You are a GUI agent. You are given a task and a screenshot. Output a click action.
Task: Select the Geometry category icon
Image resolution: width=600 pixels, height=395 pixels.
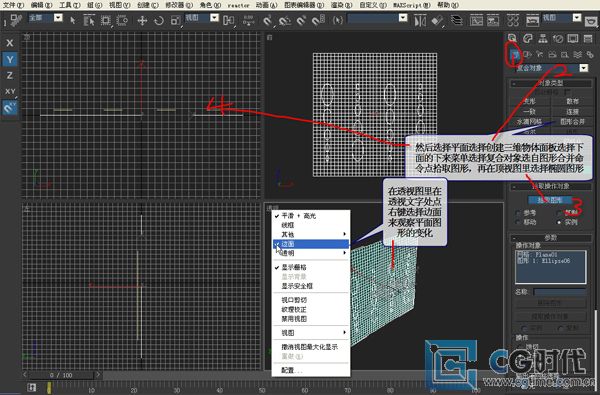515,55
